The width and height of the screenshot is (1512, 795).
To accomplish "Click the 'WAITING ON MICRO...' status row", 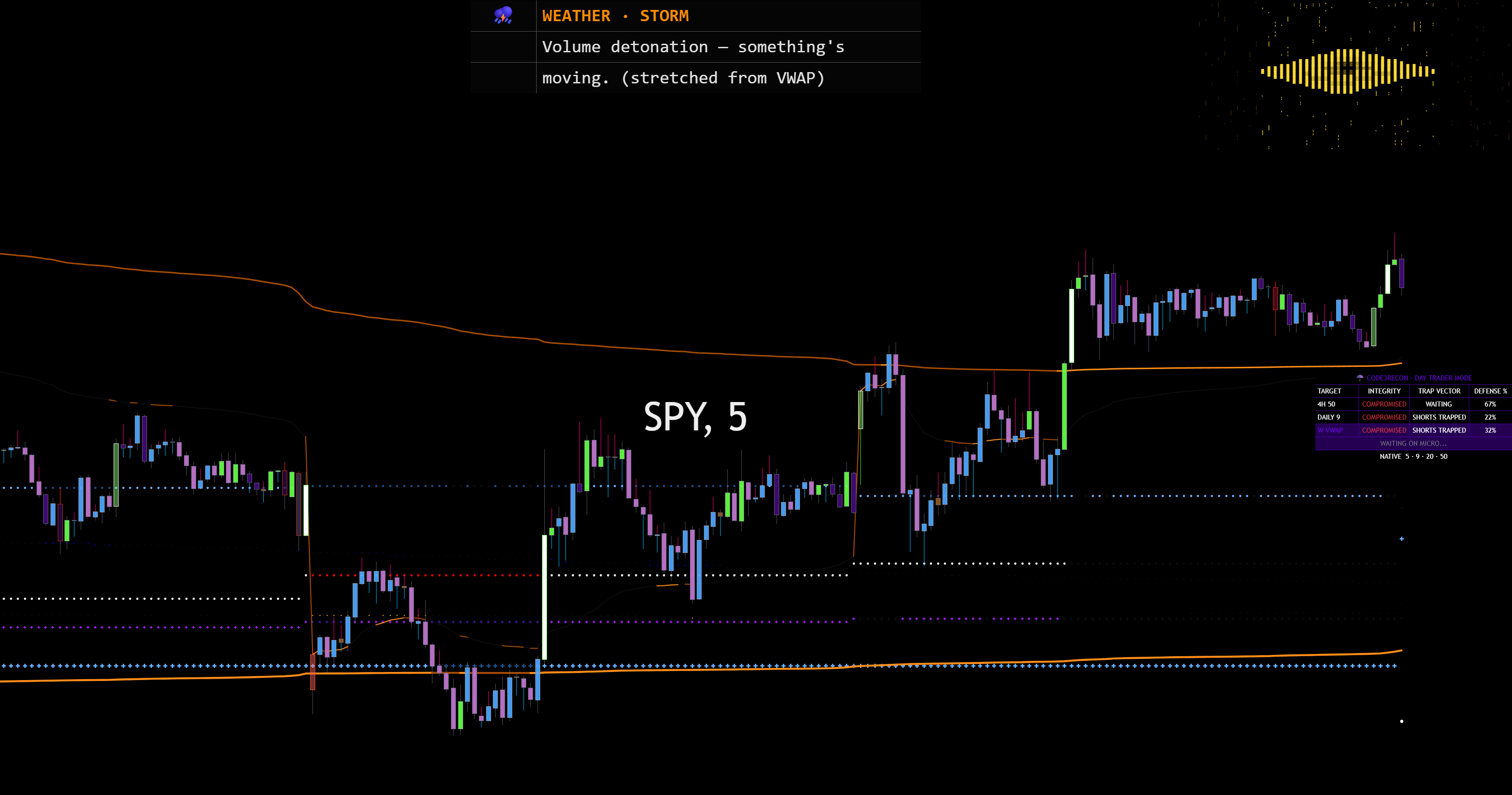I will tap(1413, 443).
